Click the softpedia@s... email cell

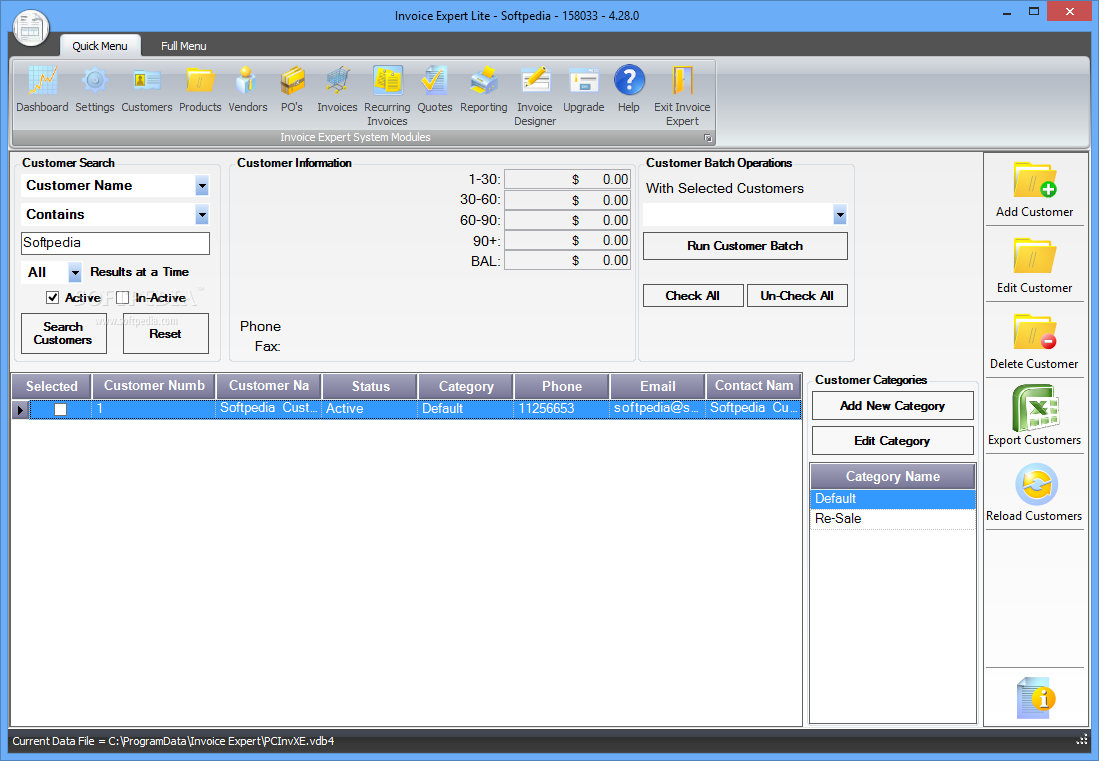(x=657, y=409)
